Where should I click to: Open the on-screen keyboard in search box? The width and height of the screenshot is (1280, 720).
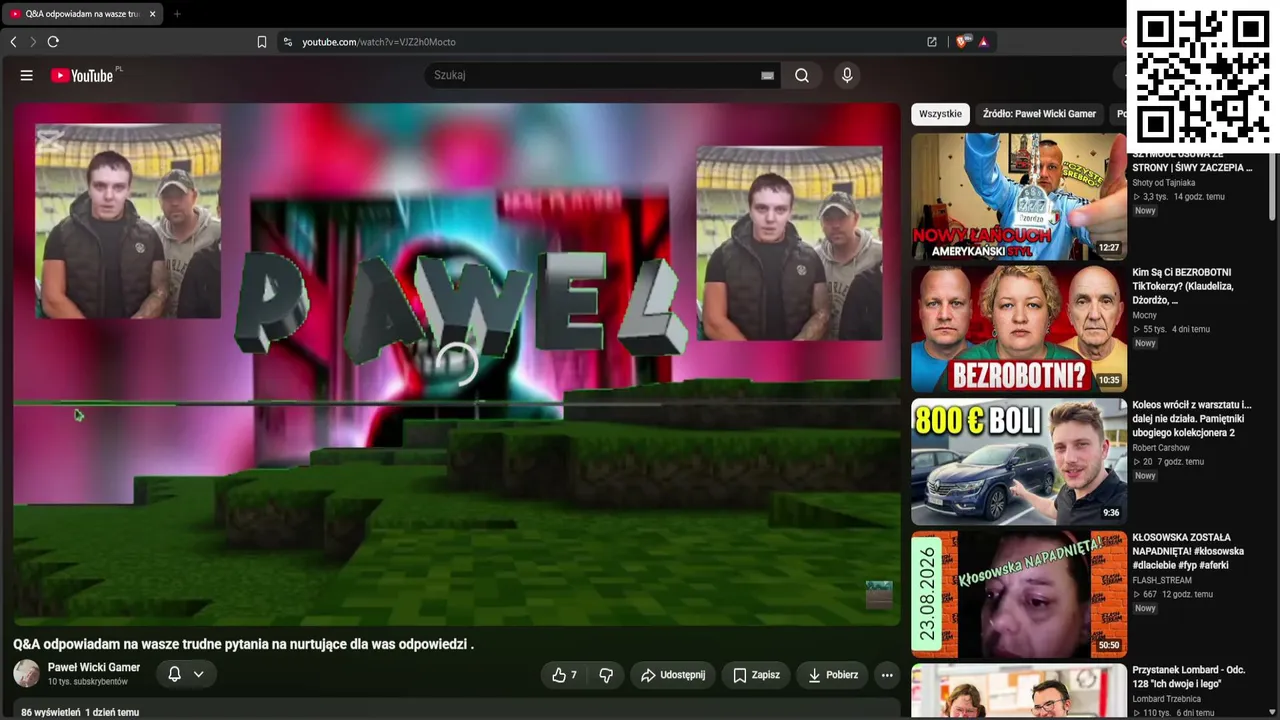pos(768,75)
